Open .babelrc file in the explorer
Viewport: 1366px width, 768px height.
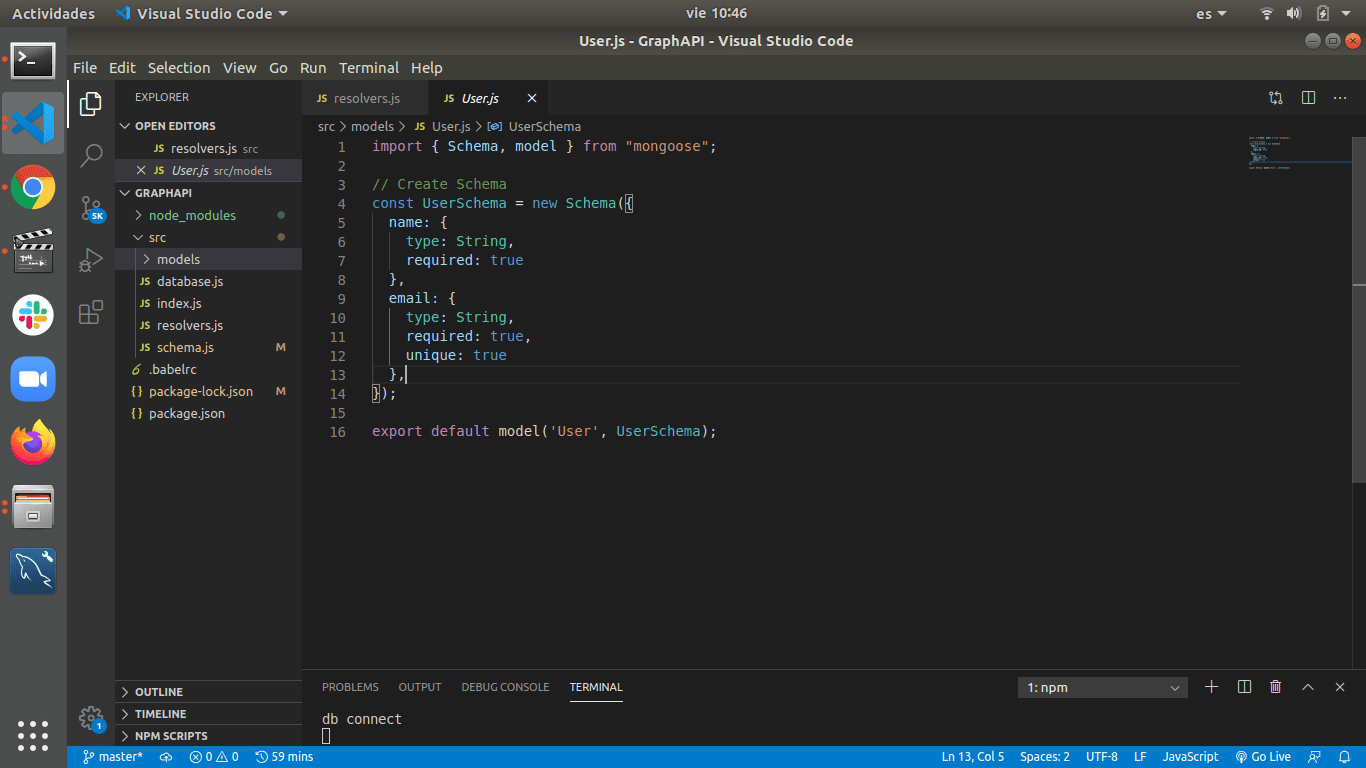(209, 369)
